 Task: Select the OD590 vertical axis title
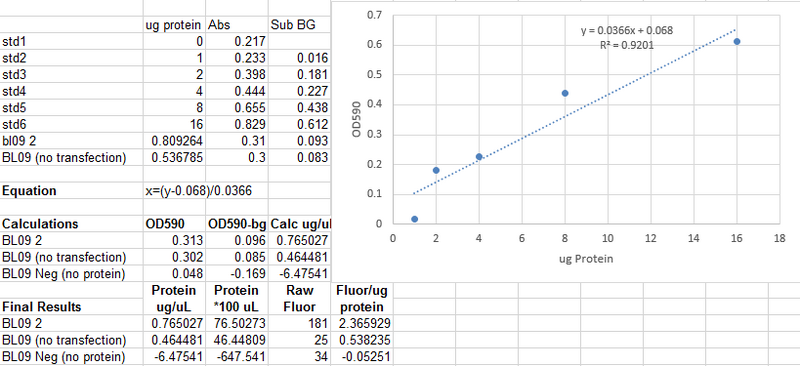tap(357, 119)
